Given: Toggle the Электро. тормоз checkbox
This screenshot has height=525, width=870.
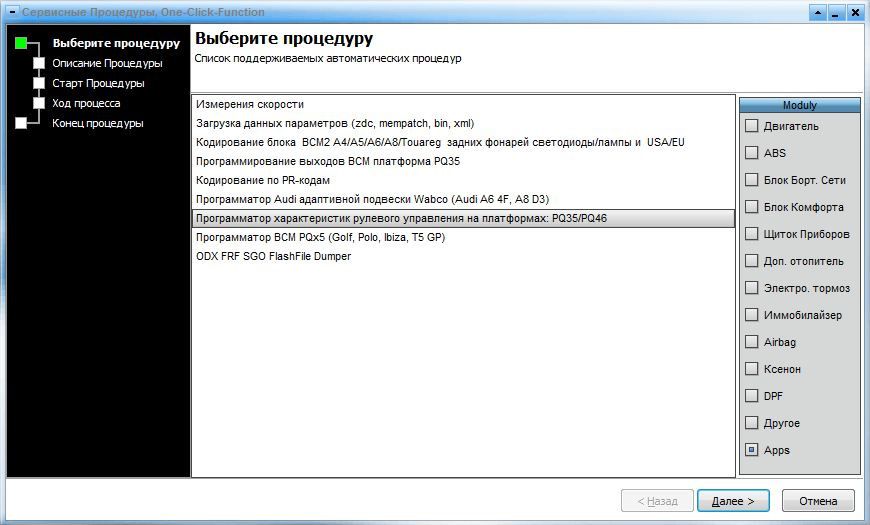Looking at the screenshot, I should pos(751,288).
